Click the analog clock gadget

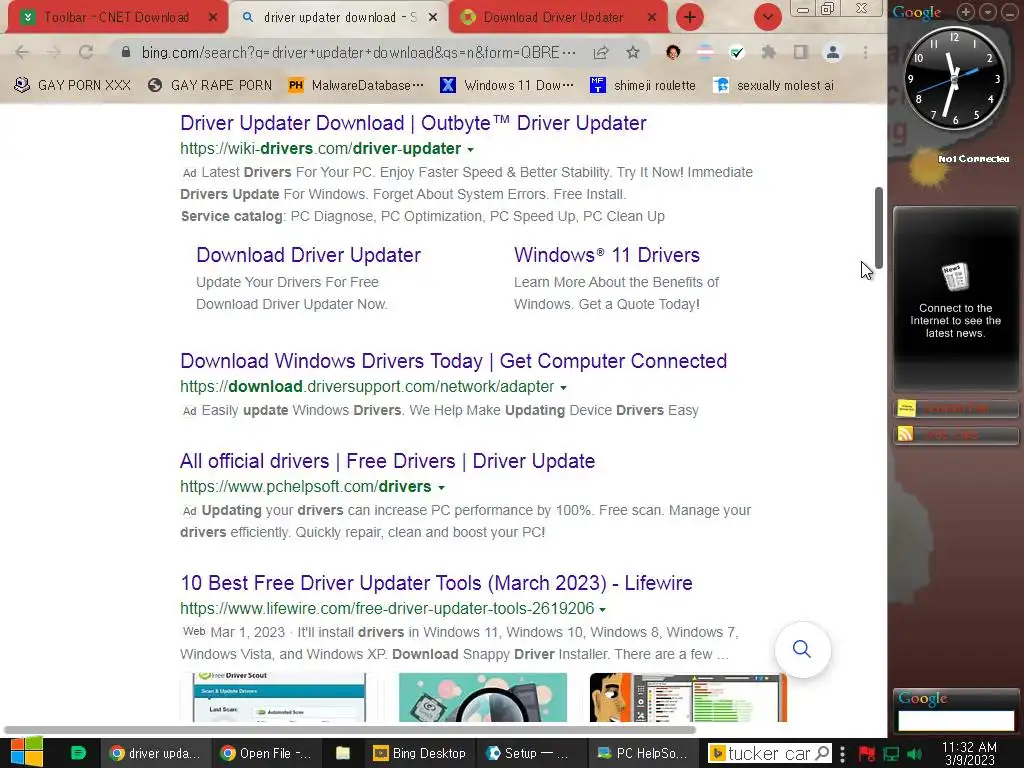click(x=953, y=78)
